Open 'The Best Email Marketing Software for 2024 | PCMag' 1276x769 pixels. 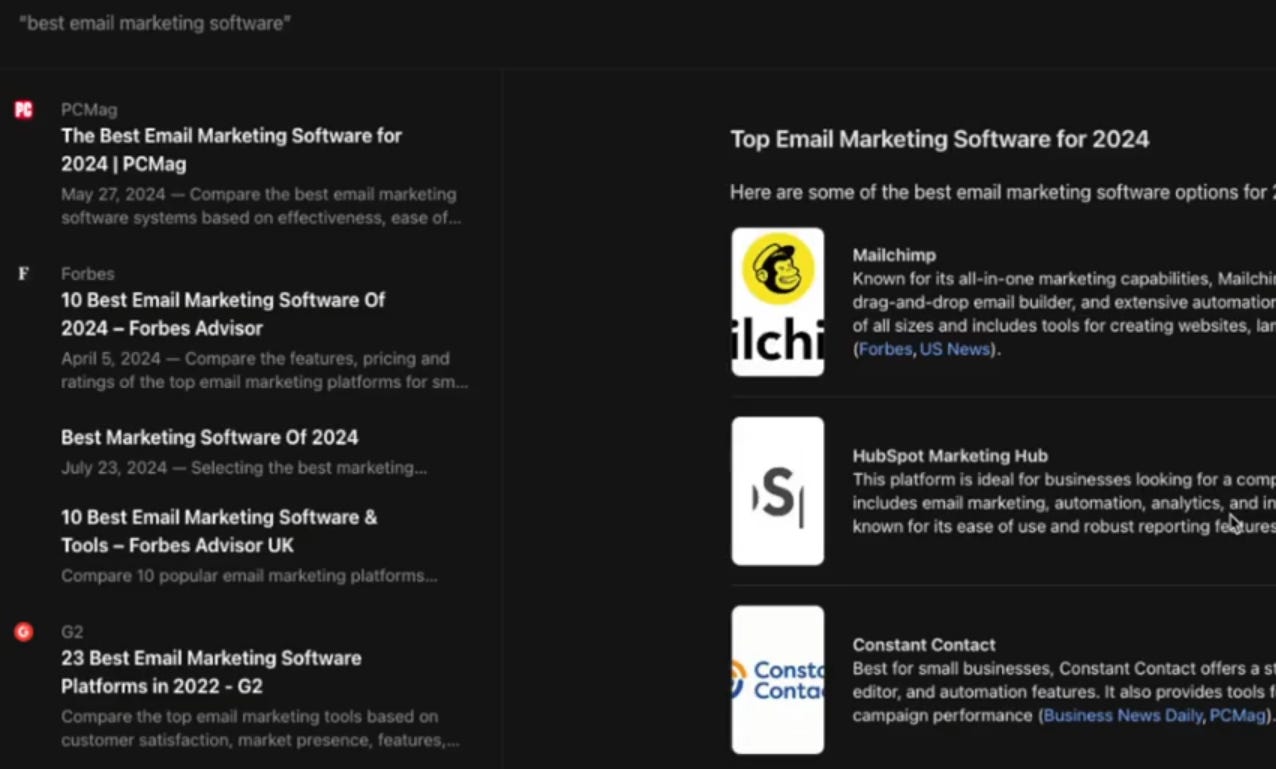click(231, 150)
